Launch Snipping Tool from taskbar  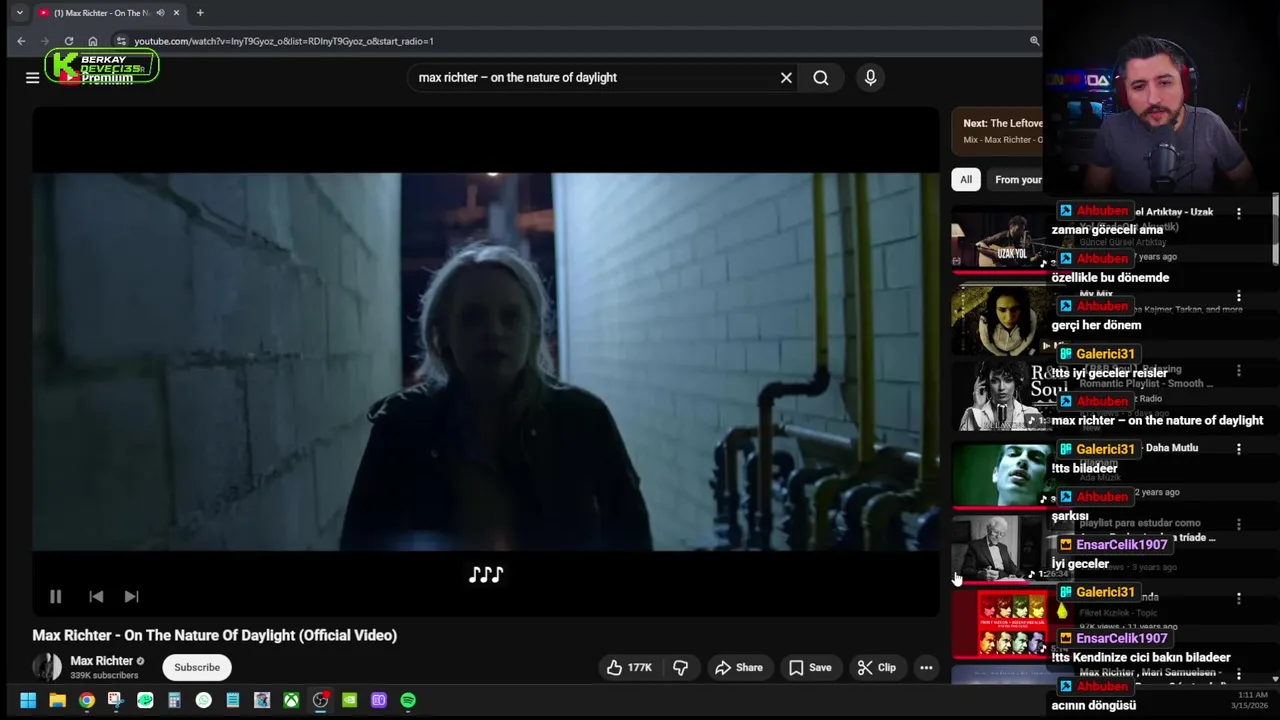115,700
